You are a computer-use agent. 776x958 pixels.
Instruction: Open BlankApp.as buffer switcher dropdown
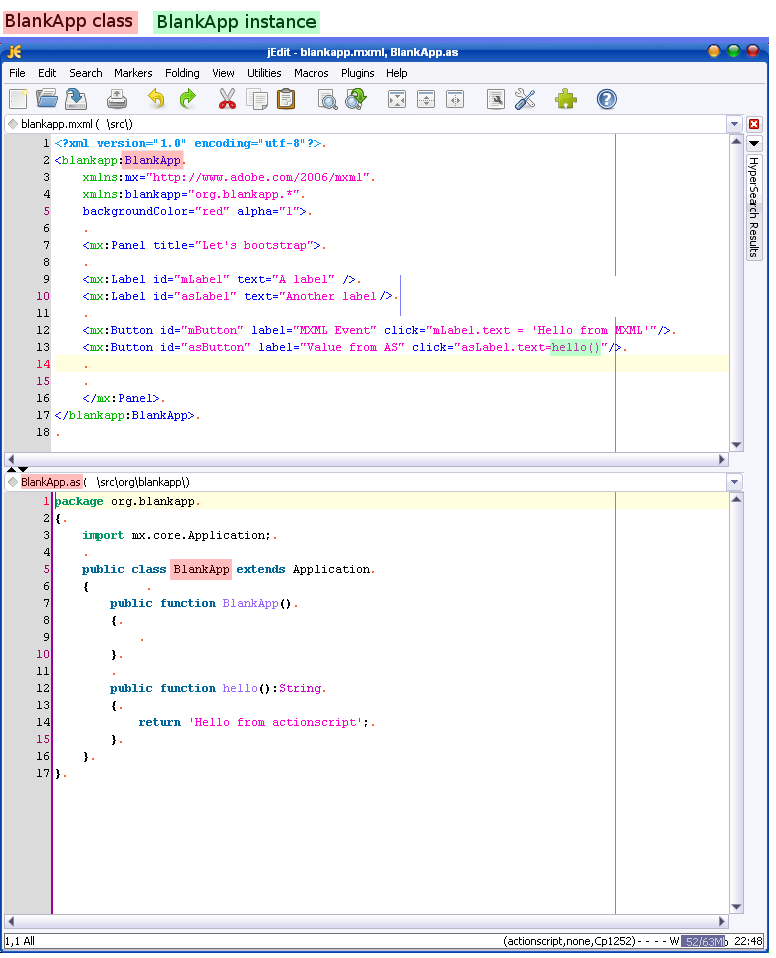(734, 482)
